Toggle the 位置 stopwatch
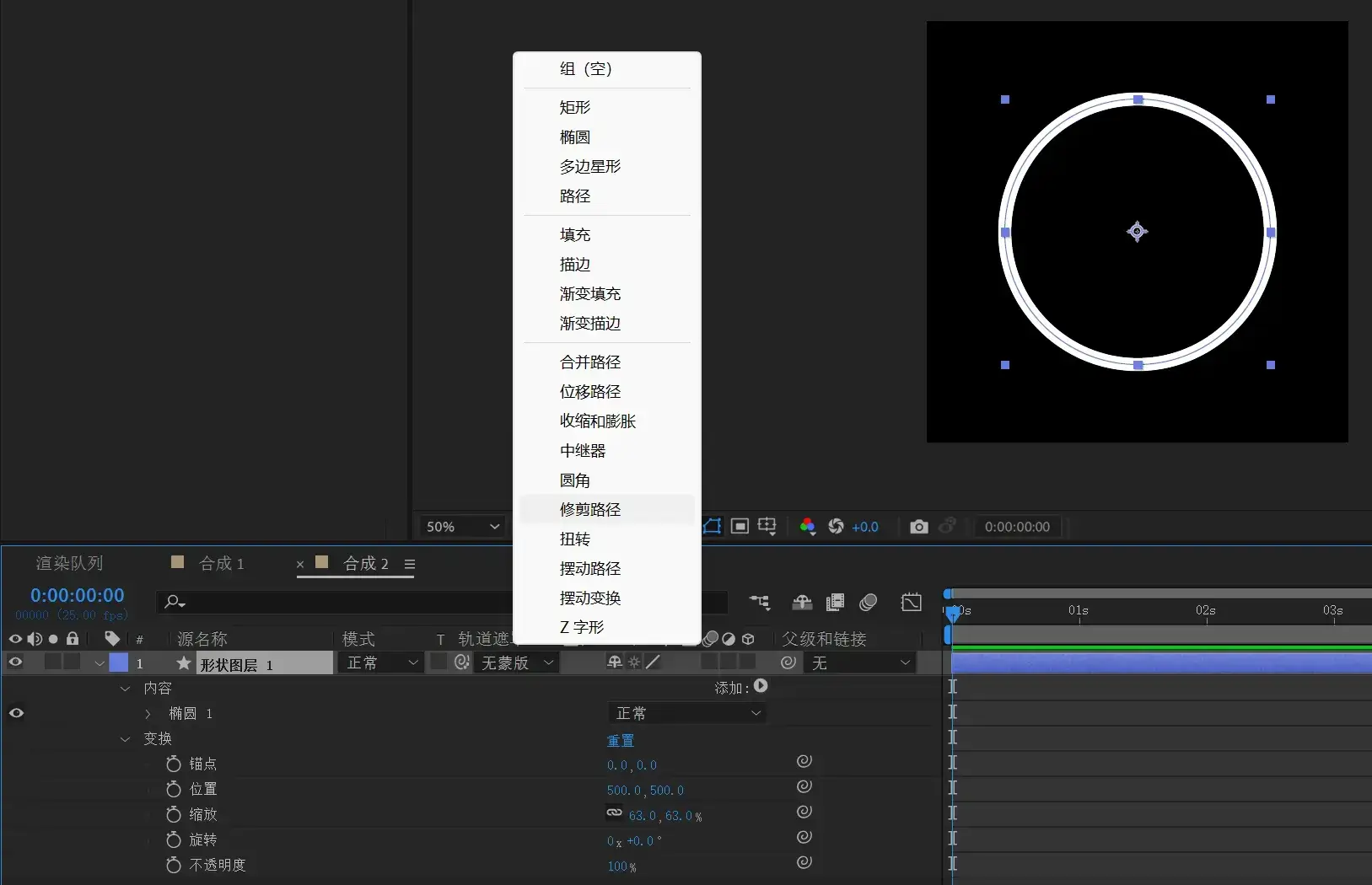This screenshot has width=1372, height=885. [x=174, y=789]
